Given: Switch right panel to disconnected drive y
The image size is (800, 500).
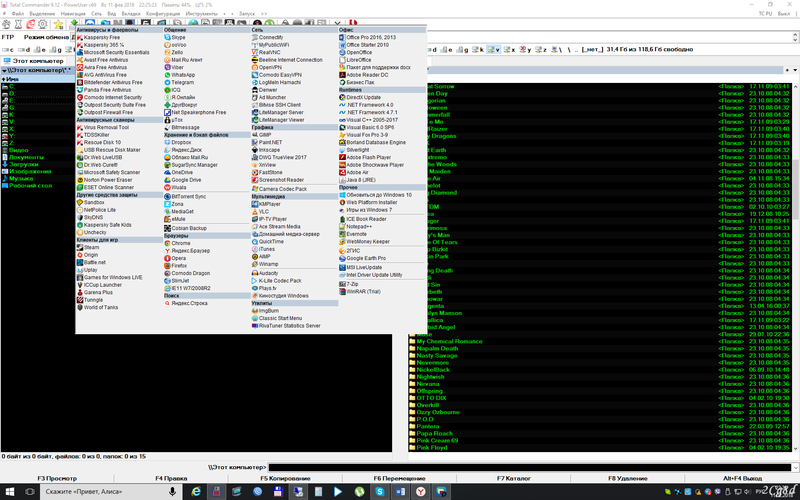Looking at the screenshot, I should pos(526,49).
